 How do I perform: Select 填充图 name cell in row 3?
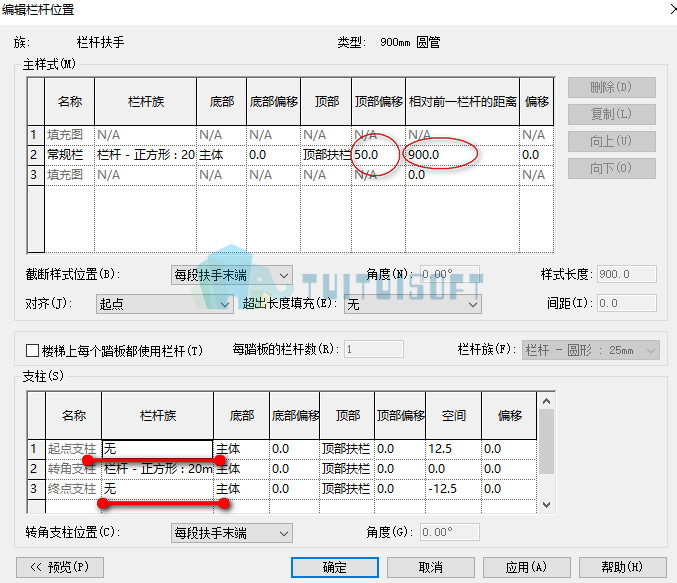coord(69,175)
